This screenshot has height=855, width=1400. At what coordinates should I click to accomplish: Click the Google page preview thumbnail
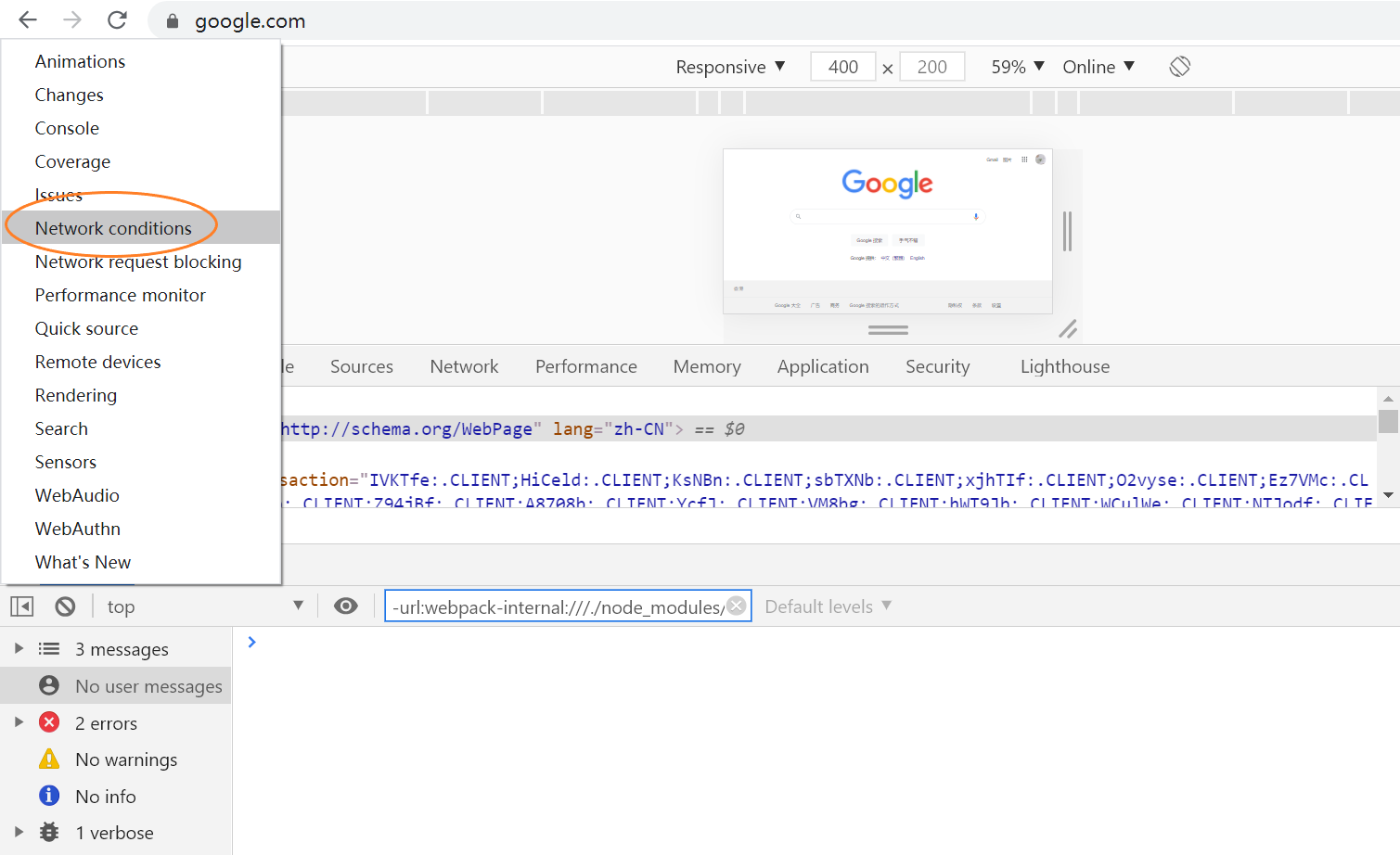888,231
